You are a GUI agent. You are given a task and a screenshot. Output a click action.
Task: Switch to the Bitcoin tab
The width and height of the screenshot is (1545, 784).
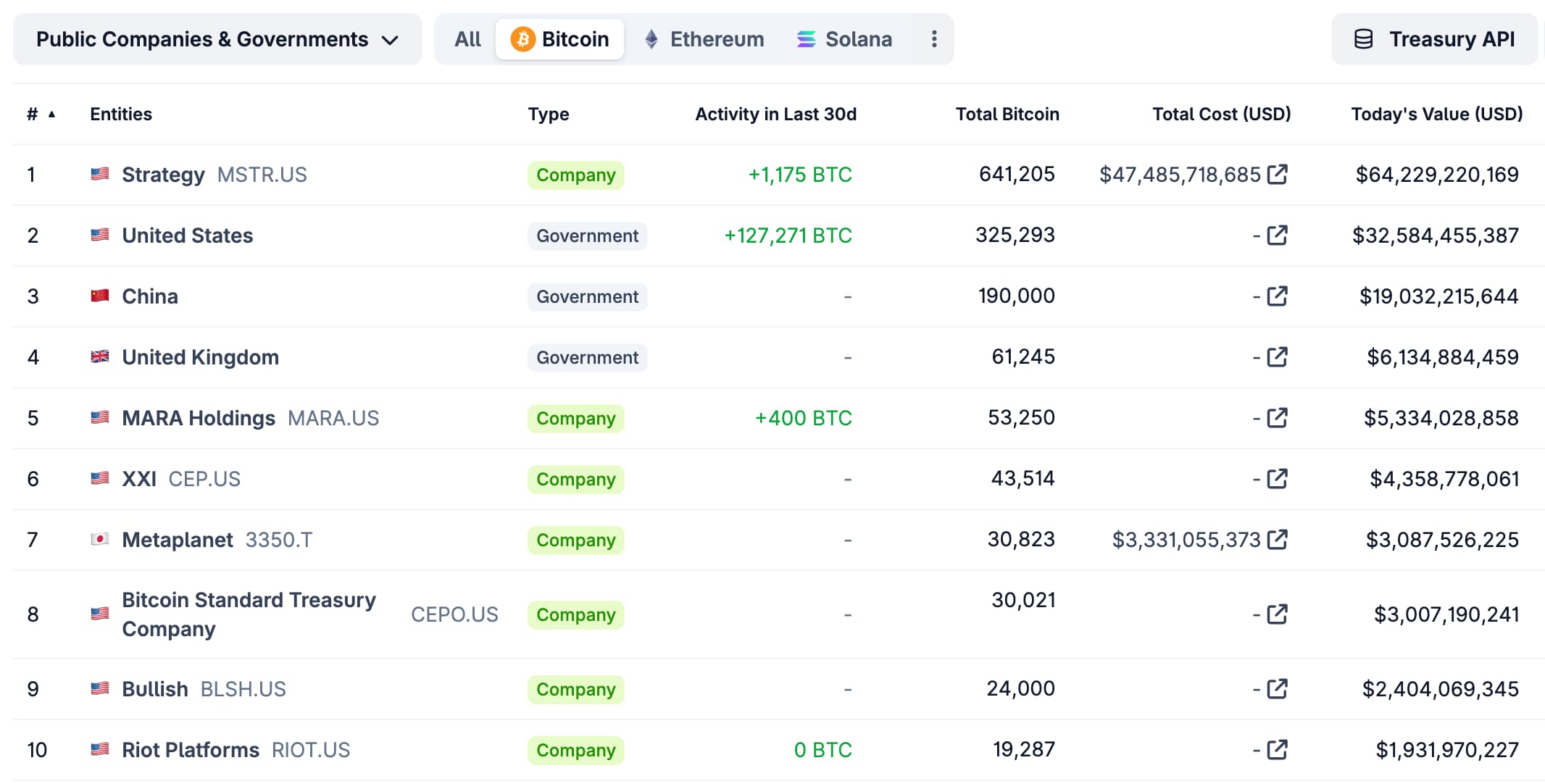click(560, 39)
